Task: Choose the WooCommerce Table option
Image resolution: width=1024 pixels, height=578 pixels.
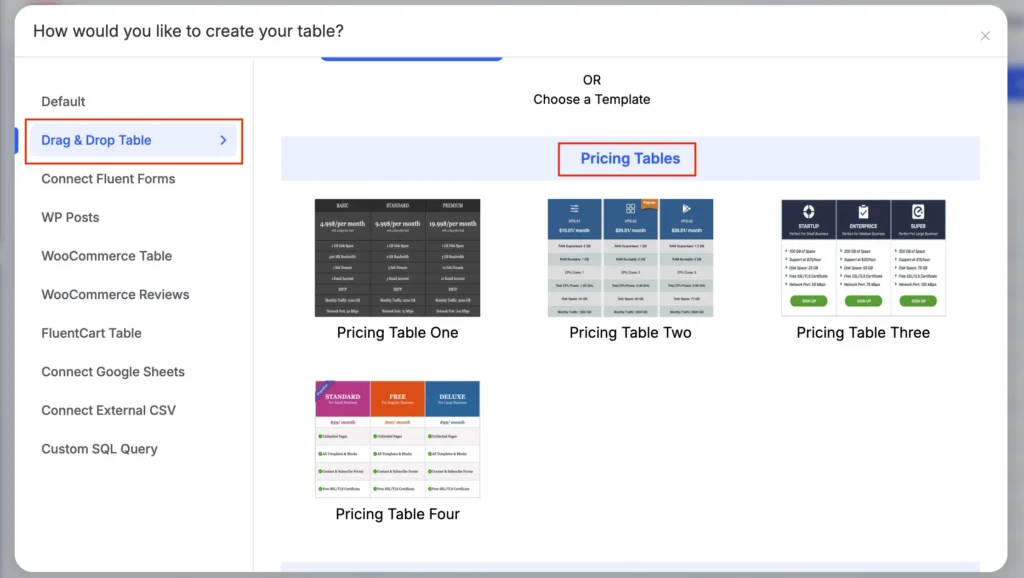Action: point(106,255)
